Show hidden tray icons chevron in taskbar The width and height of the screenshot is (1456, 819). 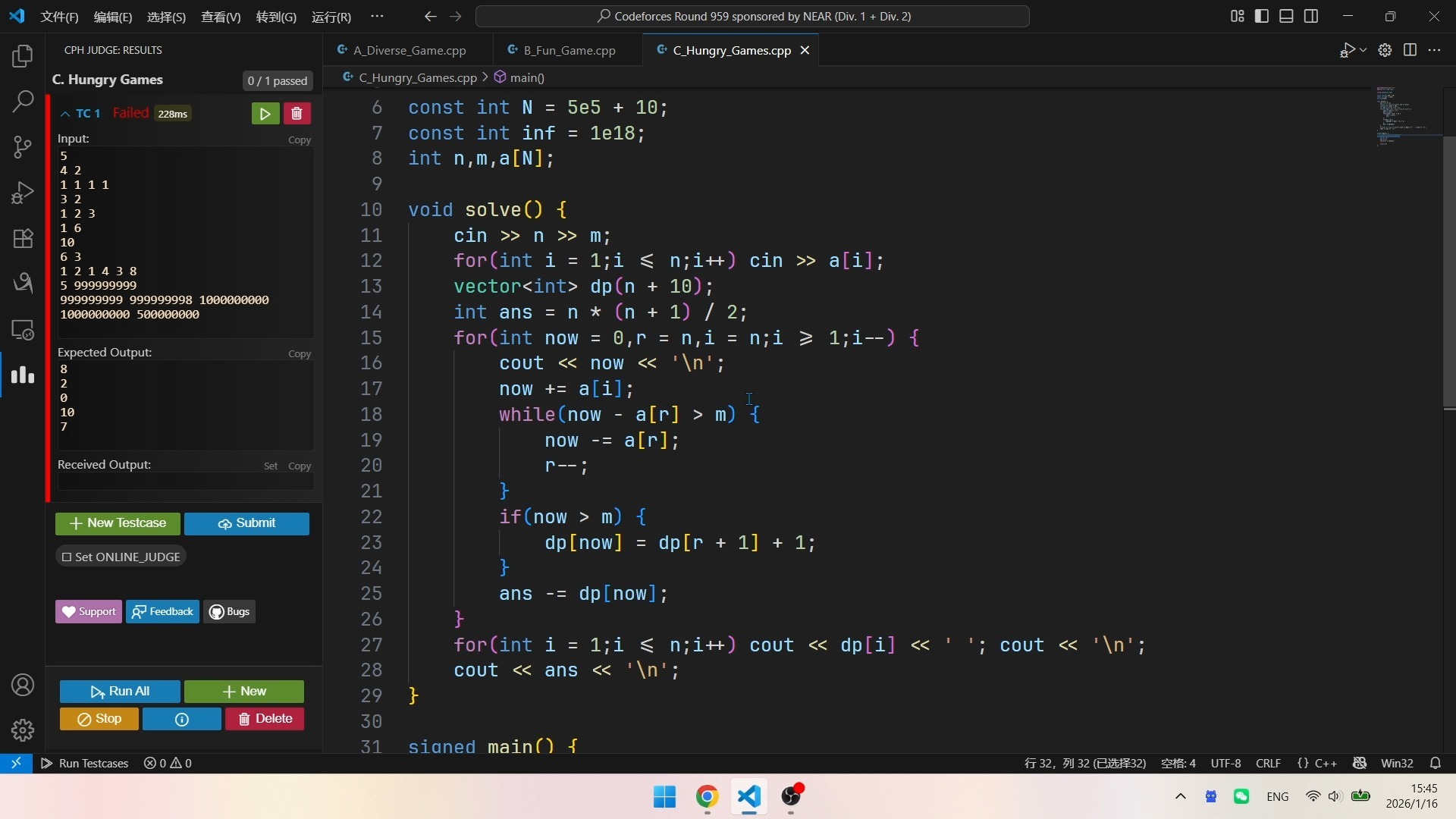[1180, 796]
